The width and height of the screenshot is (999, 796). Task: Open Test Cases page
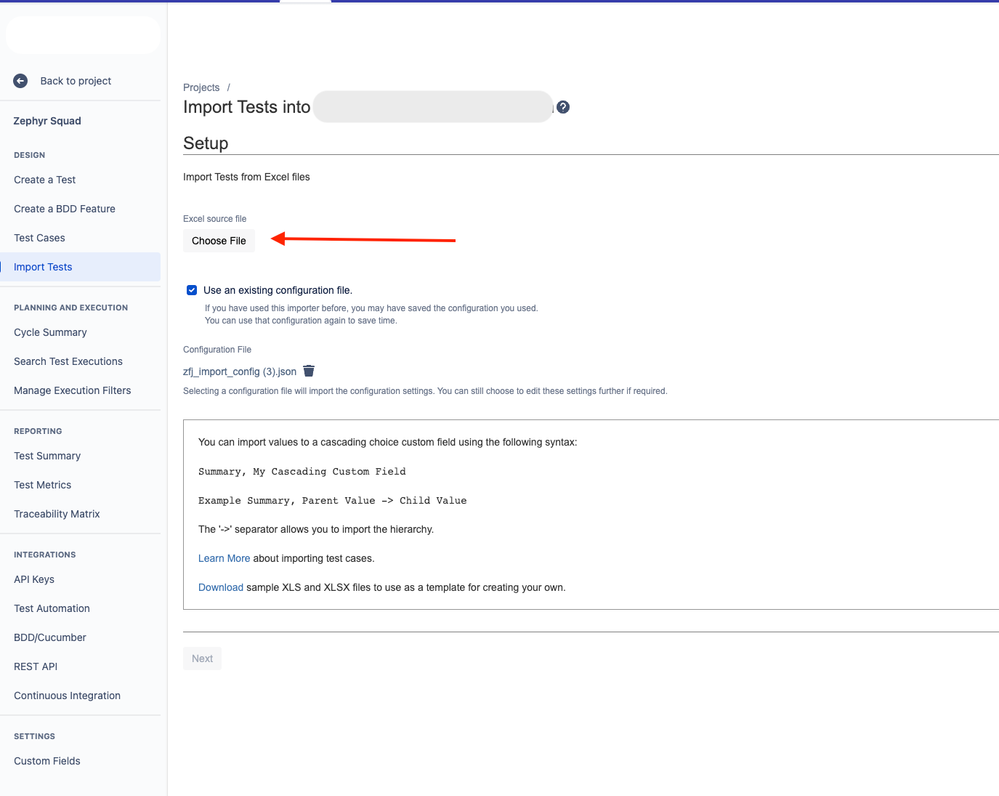pyautogui.click(x=40, y=238)
